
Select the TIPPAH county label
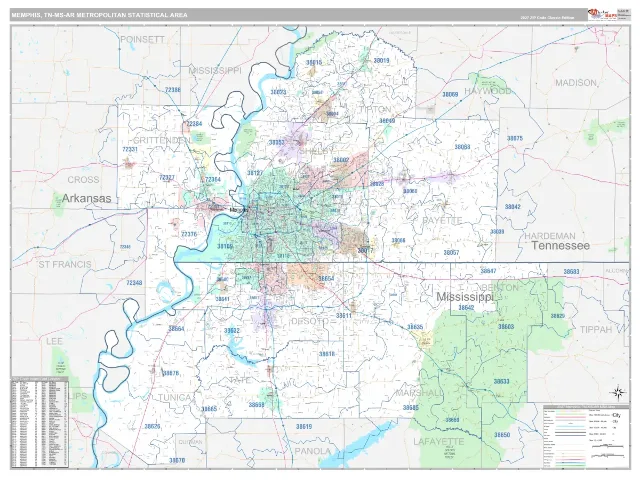tap(596, 329)
